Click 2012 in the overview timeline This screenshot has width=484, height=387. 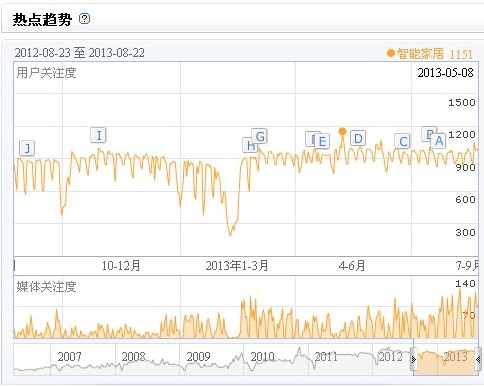(391, 357)
